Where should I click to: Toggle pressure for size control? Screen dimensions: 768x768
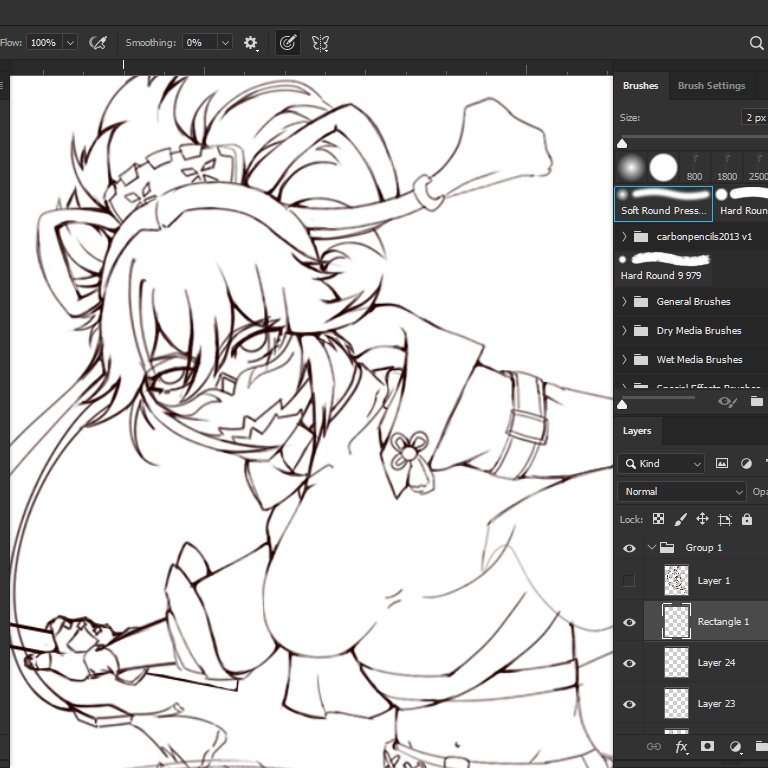288,43
